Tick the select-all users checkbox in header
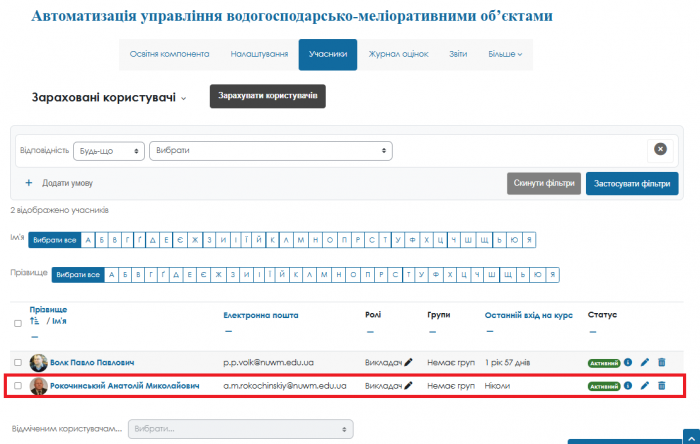This screenshot has width=700, height=444. tap(17, 323)
